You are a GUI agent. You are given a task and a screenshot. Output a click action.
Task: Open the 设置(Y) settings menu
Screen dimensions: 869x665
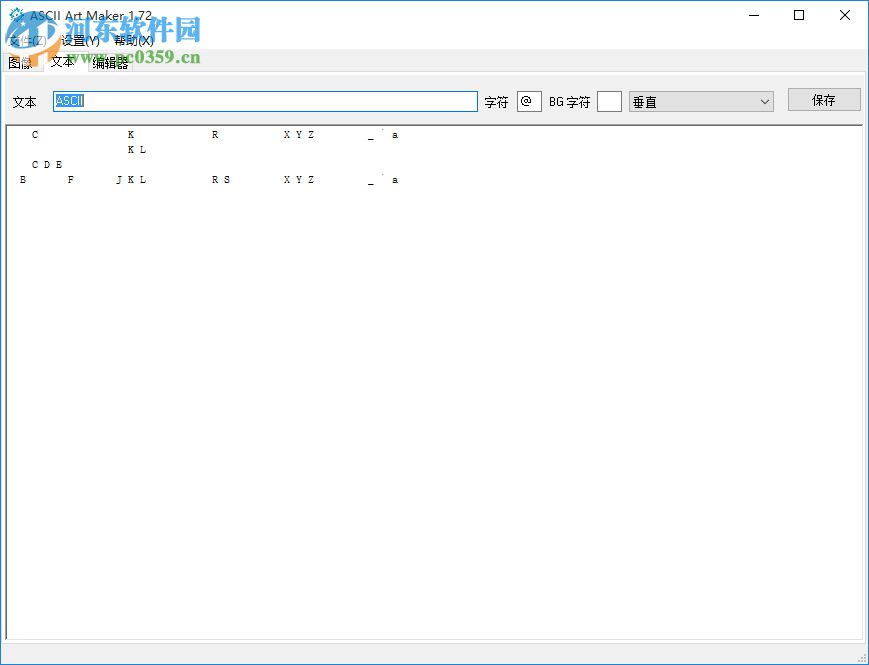pos(80,40)
